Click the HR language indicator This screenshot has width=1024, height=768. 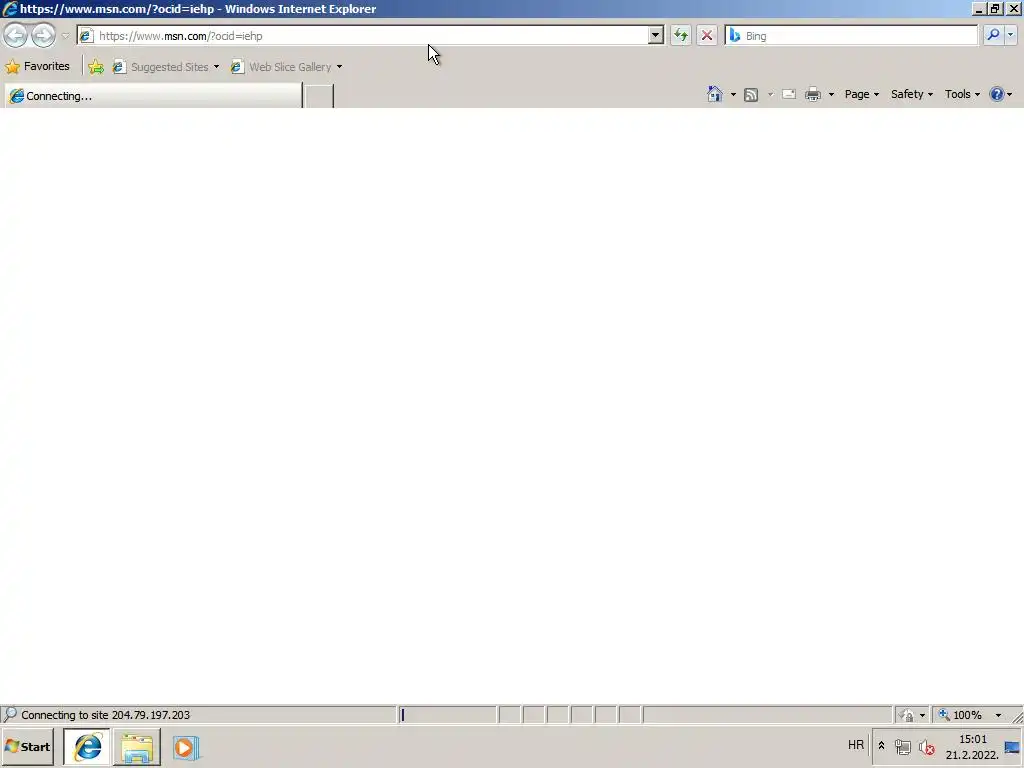pyautogui.click(x=856, y=745)
